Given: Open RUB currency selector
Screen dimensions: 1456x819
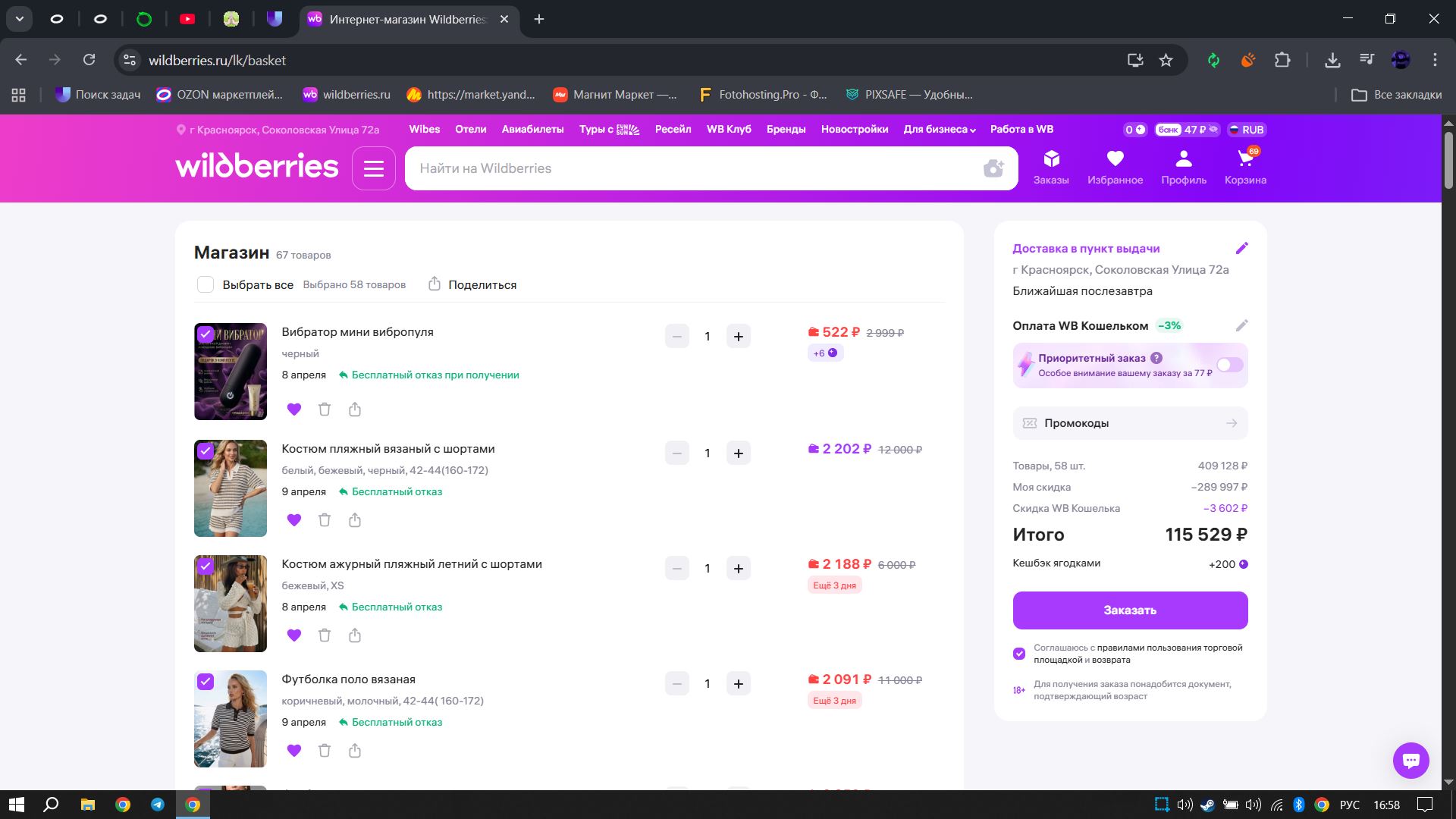Looking at the screenshot, I should 1247,130.
